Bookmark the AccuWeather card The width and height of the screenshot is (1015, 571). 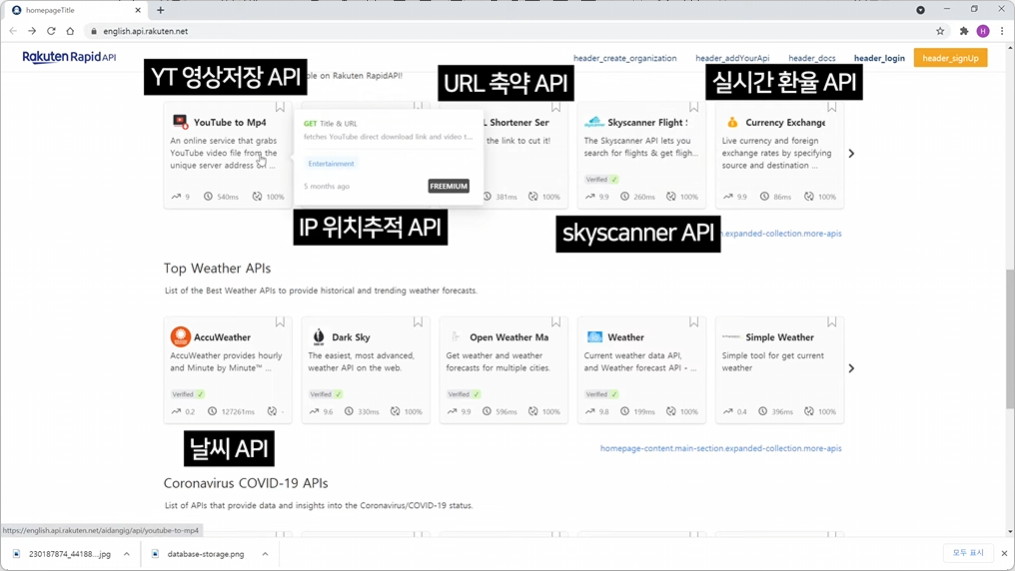click(x=280, y=322)
